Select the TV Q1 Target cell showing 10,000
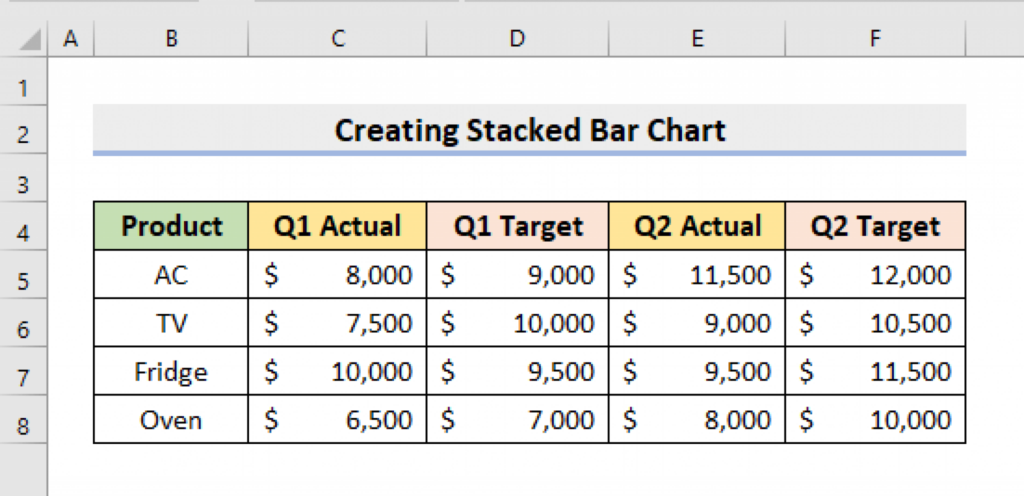 [x=517, y=323]
